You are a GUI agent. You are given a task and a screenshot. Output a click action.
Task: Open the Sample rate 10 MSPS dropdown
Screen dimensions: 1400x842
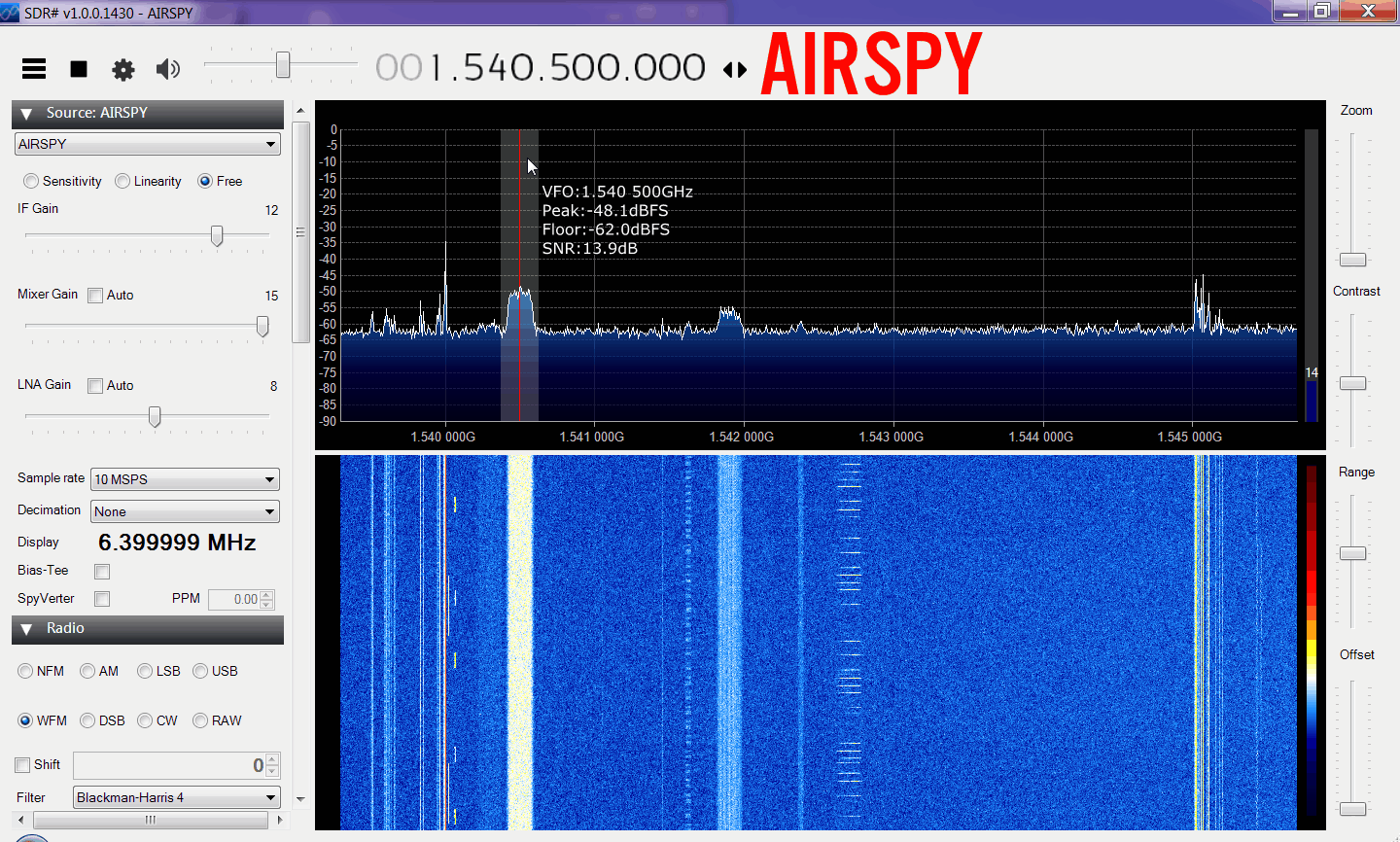click(185, 479)
